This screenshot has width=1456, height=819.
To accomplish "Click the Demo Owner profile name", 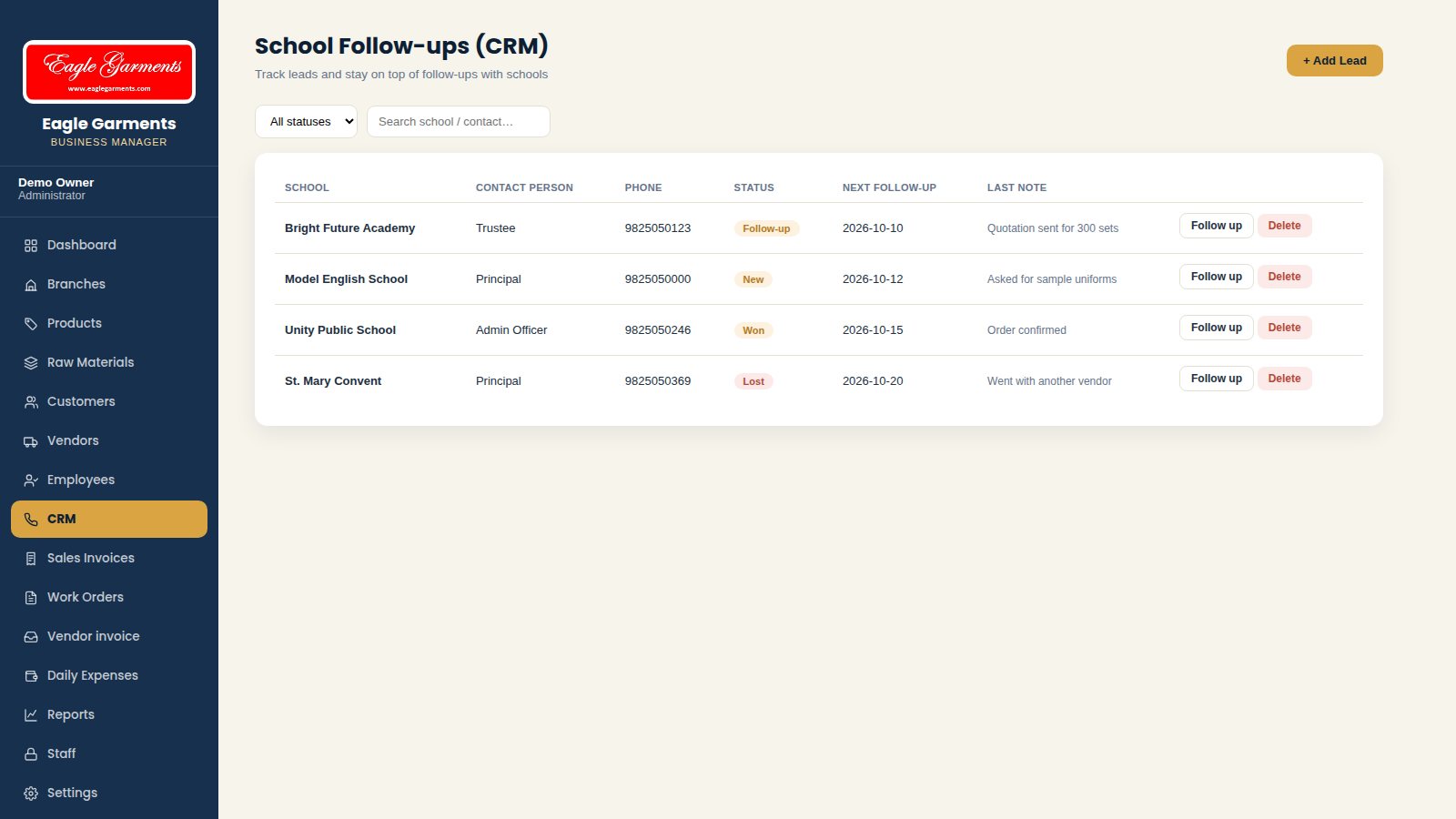I will click(56, 182).
